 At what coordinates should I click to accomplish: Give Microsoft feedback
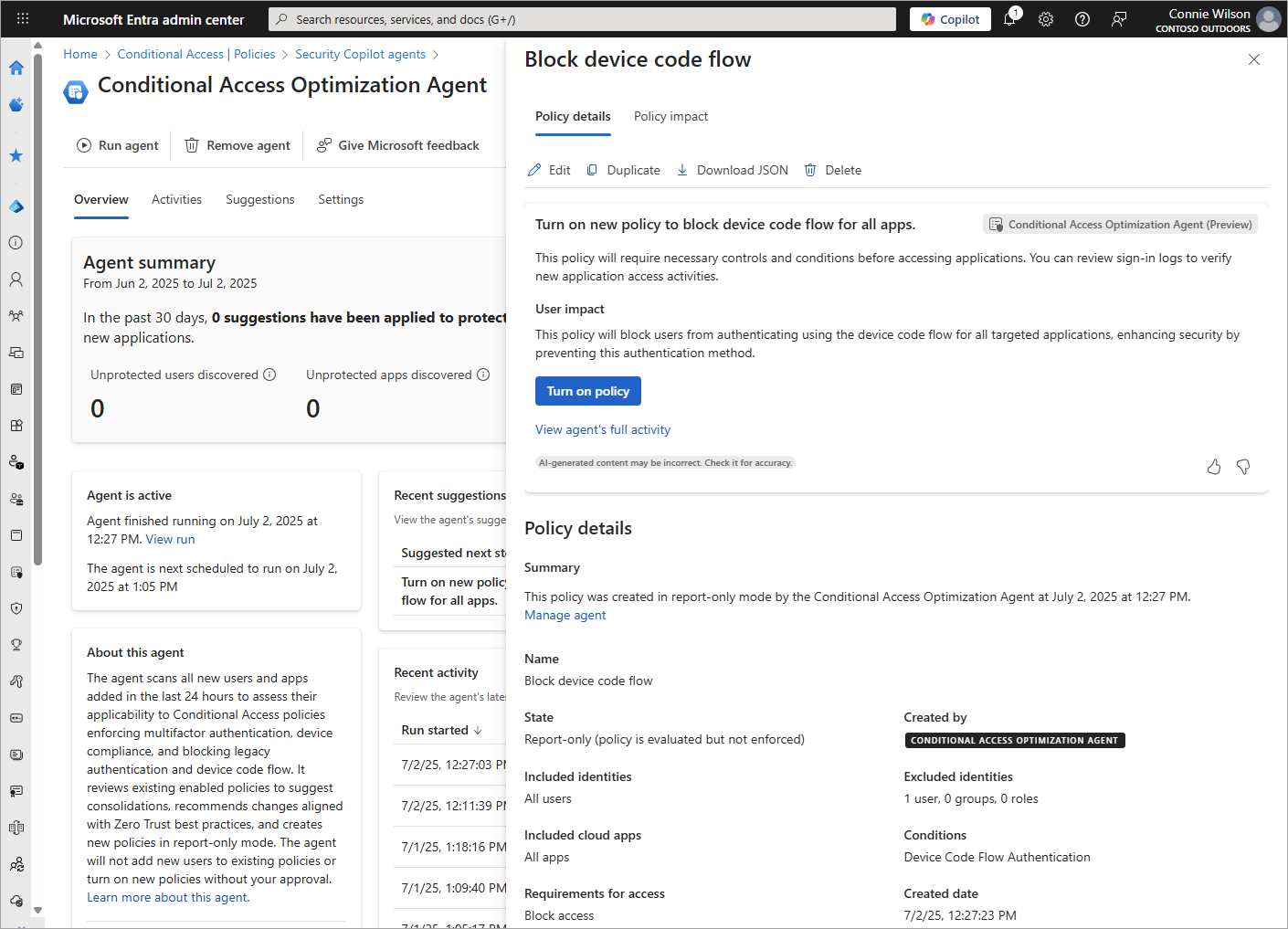(x=397, y=145)
